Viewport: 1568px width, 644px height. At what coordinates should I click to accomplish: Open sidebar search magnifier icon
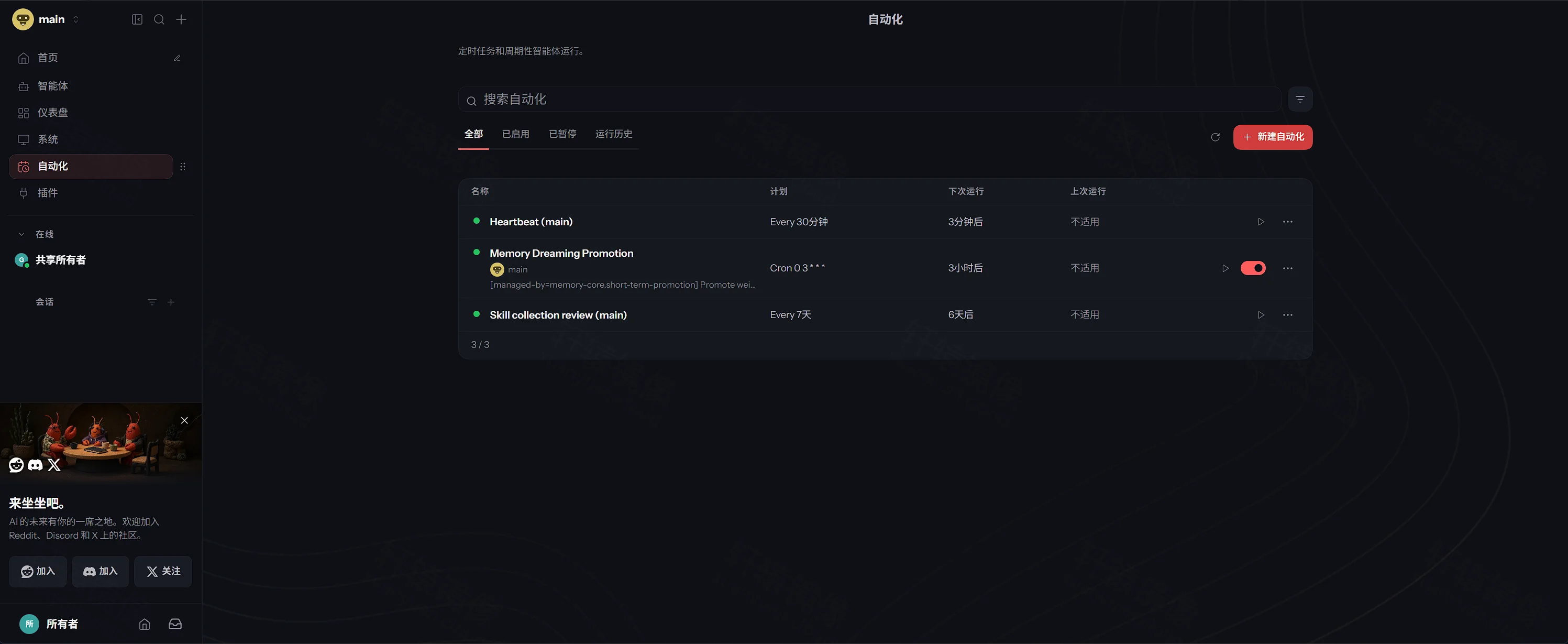pos(159,19)
